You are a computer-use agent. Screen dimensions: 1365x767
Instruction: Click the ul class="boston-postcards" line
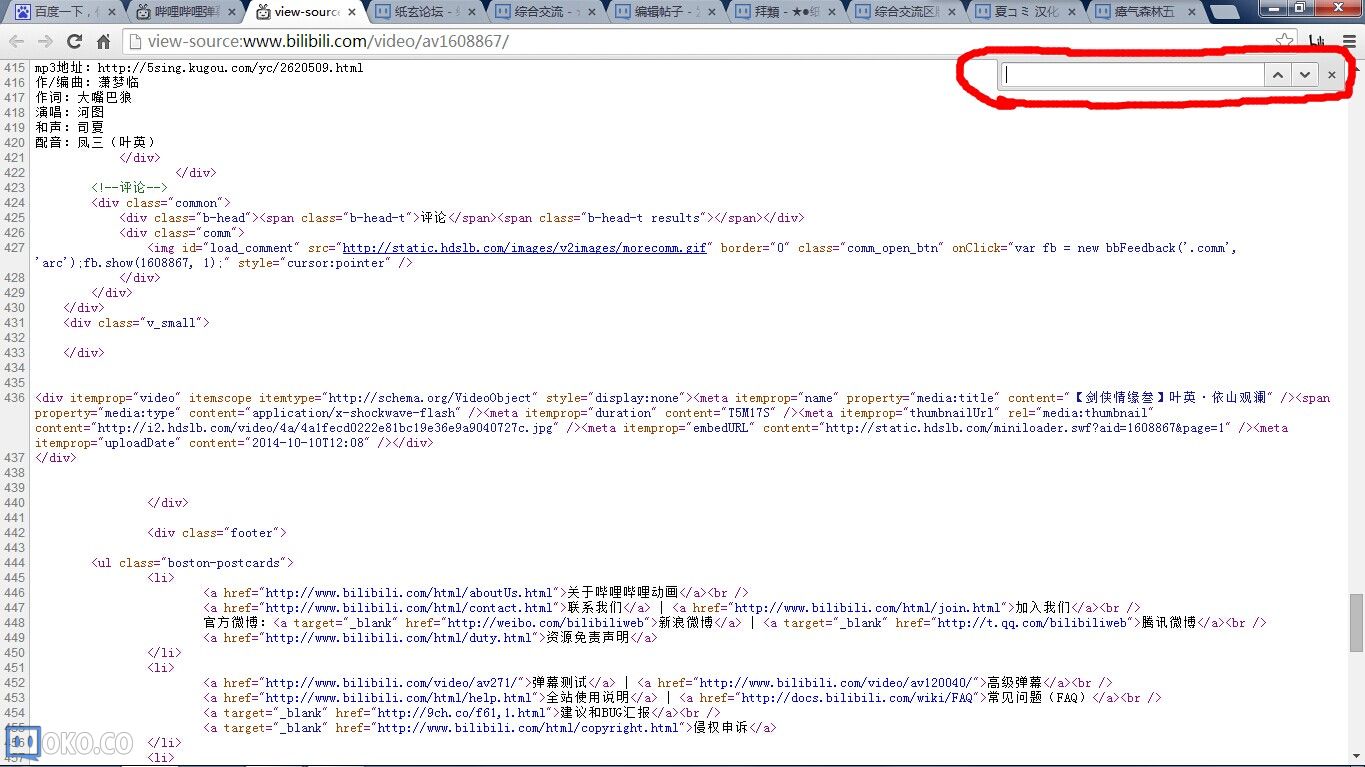click(192, 563)
